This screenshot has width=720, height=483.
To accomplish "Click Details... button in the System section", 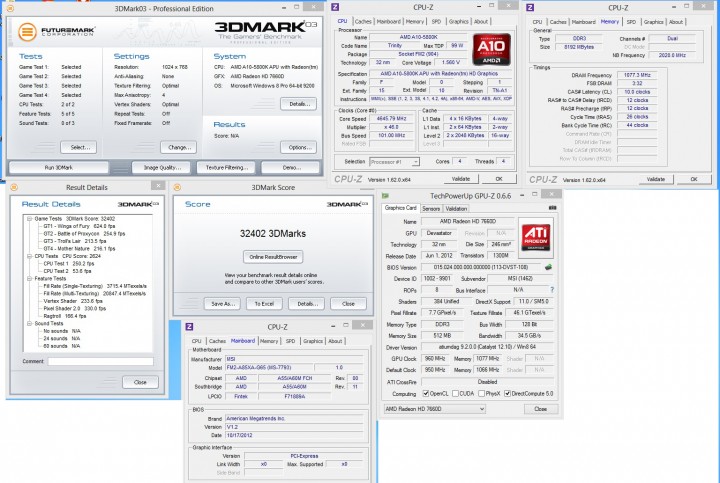I will click(298, 104).
